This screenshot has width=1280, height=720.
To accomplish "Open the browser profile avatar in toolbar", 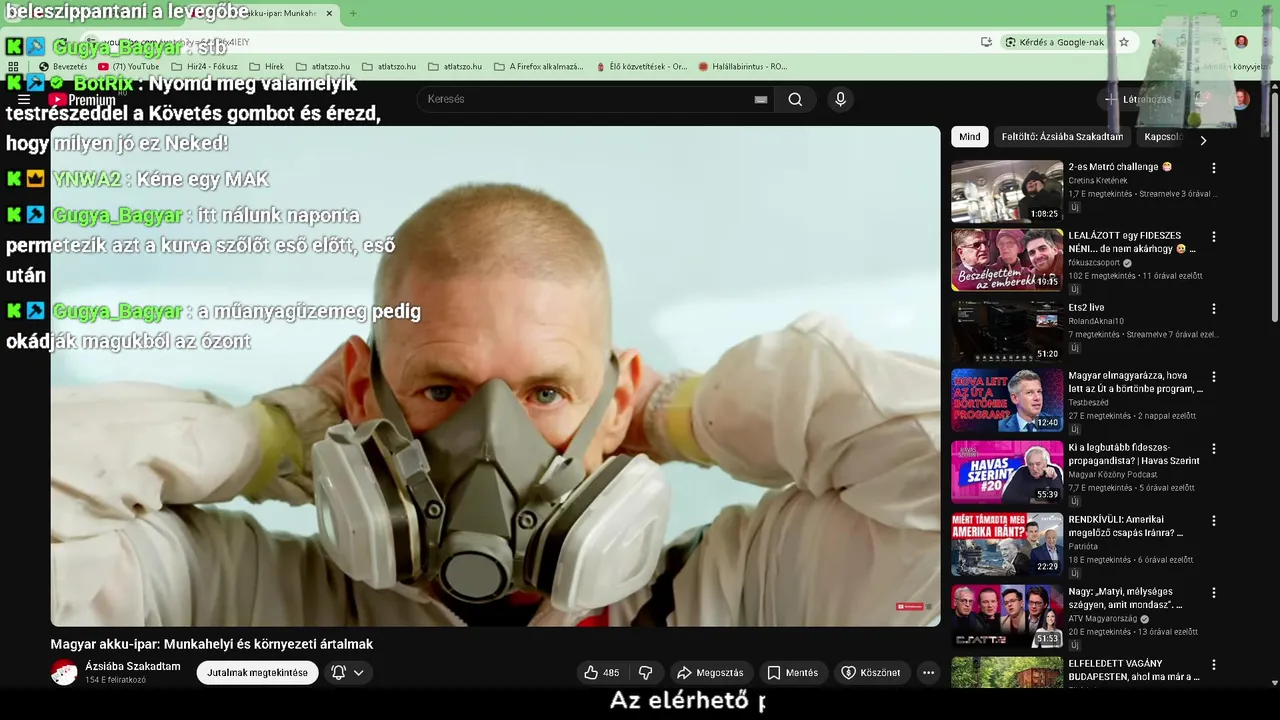I will (x=1241, y=42).
